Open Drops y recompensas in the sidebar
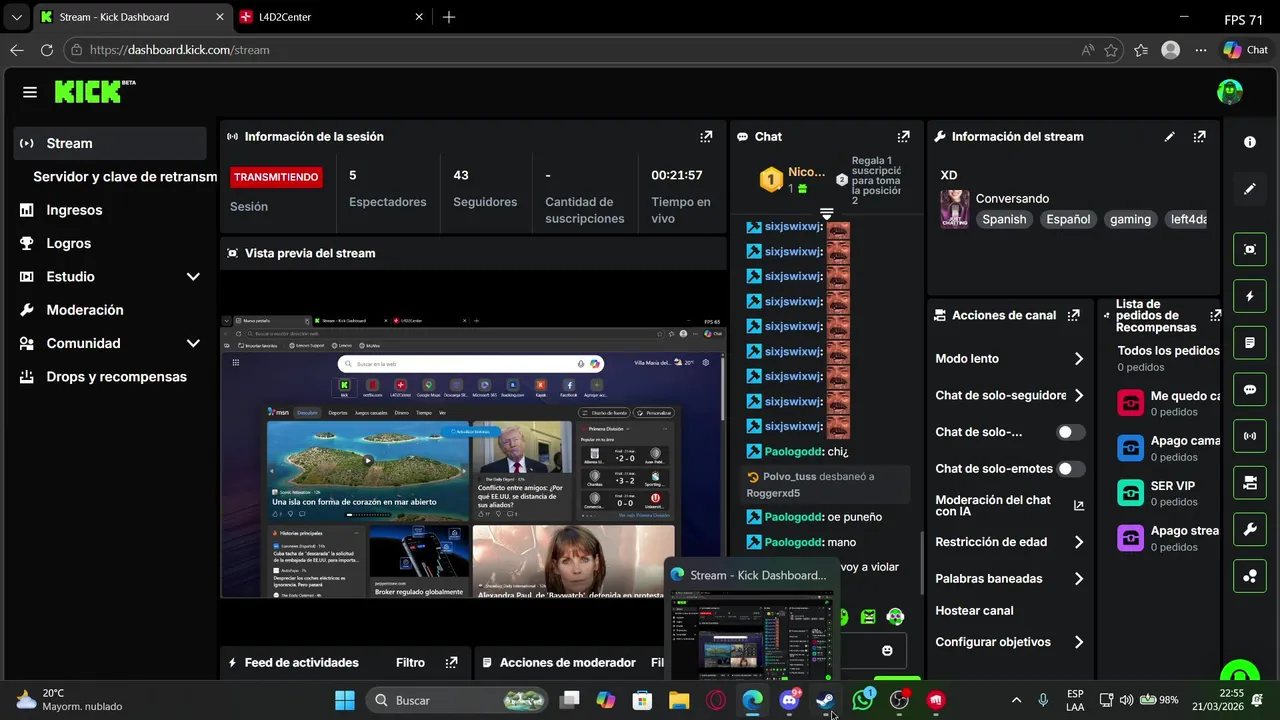 [x=110, y=377]
